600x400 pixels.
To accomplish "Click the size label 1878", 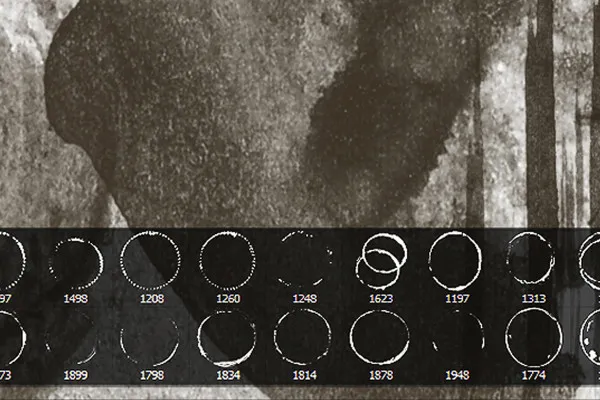I will pos(381,376).
